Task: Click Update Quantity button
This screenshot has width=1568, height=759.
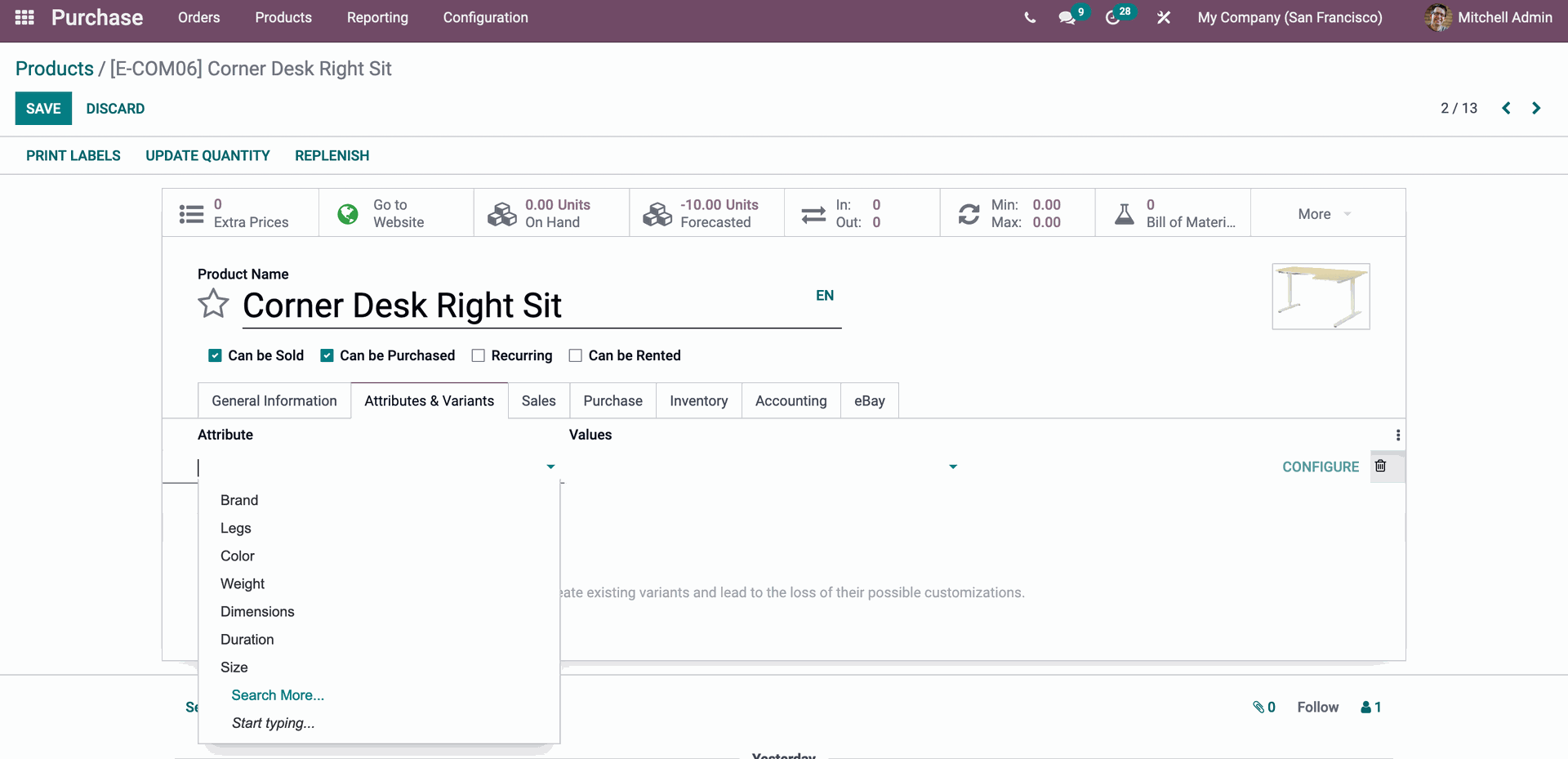Action: [x=207, y=155]
